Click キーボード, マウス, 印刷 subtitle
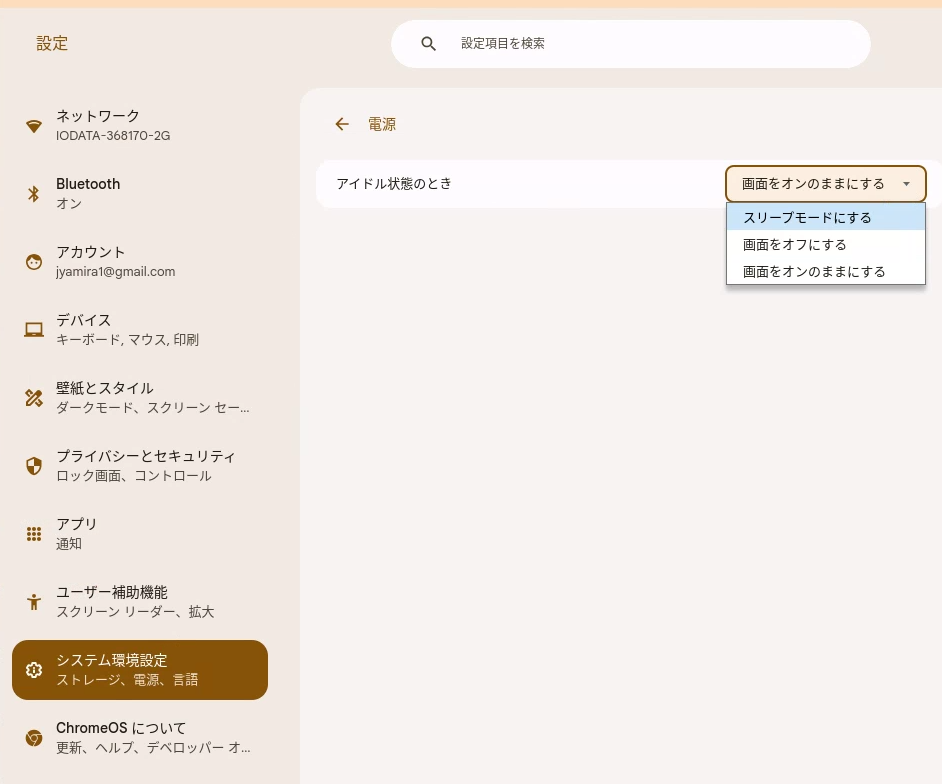The width and height of the screenshot is (942, 784). [x=127, y=339]
